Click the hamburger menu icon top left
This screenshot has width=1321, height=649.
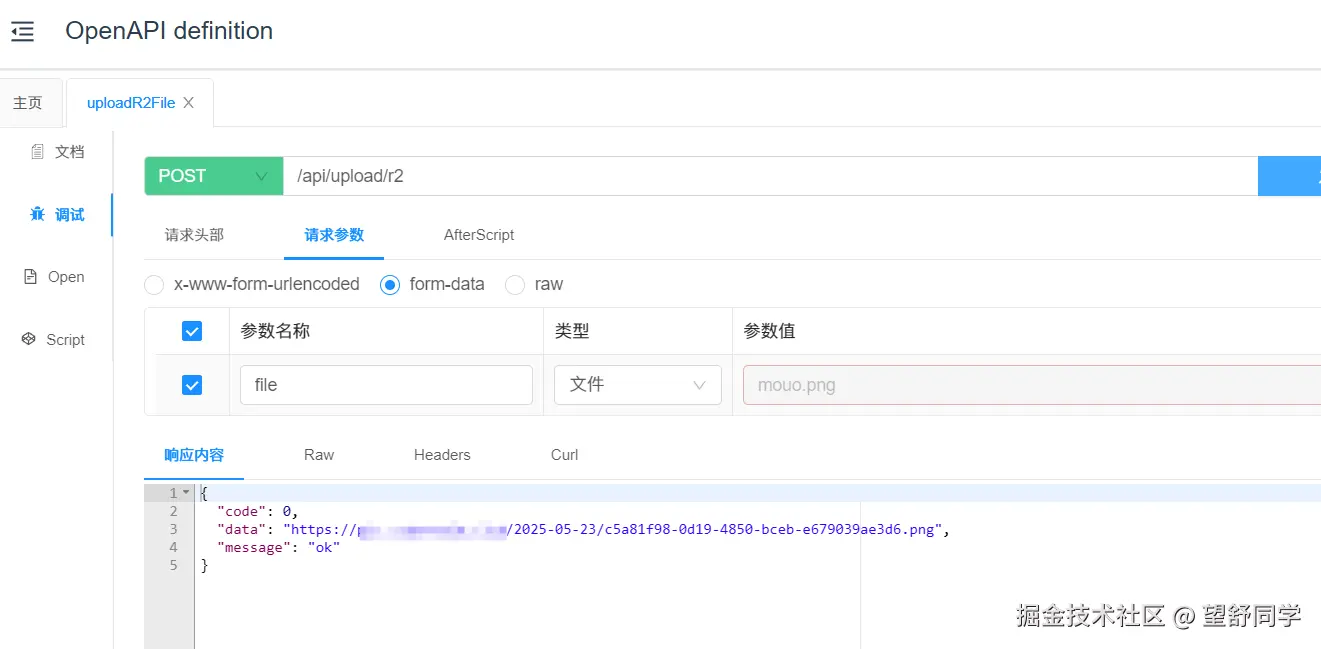pyautogui.click(x=22, y=30)
